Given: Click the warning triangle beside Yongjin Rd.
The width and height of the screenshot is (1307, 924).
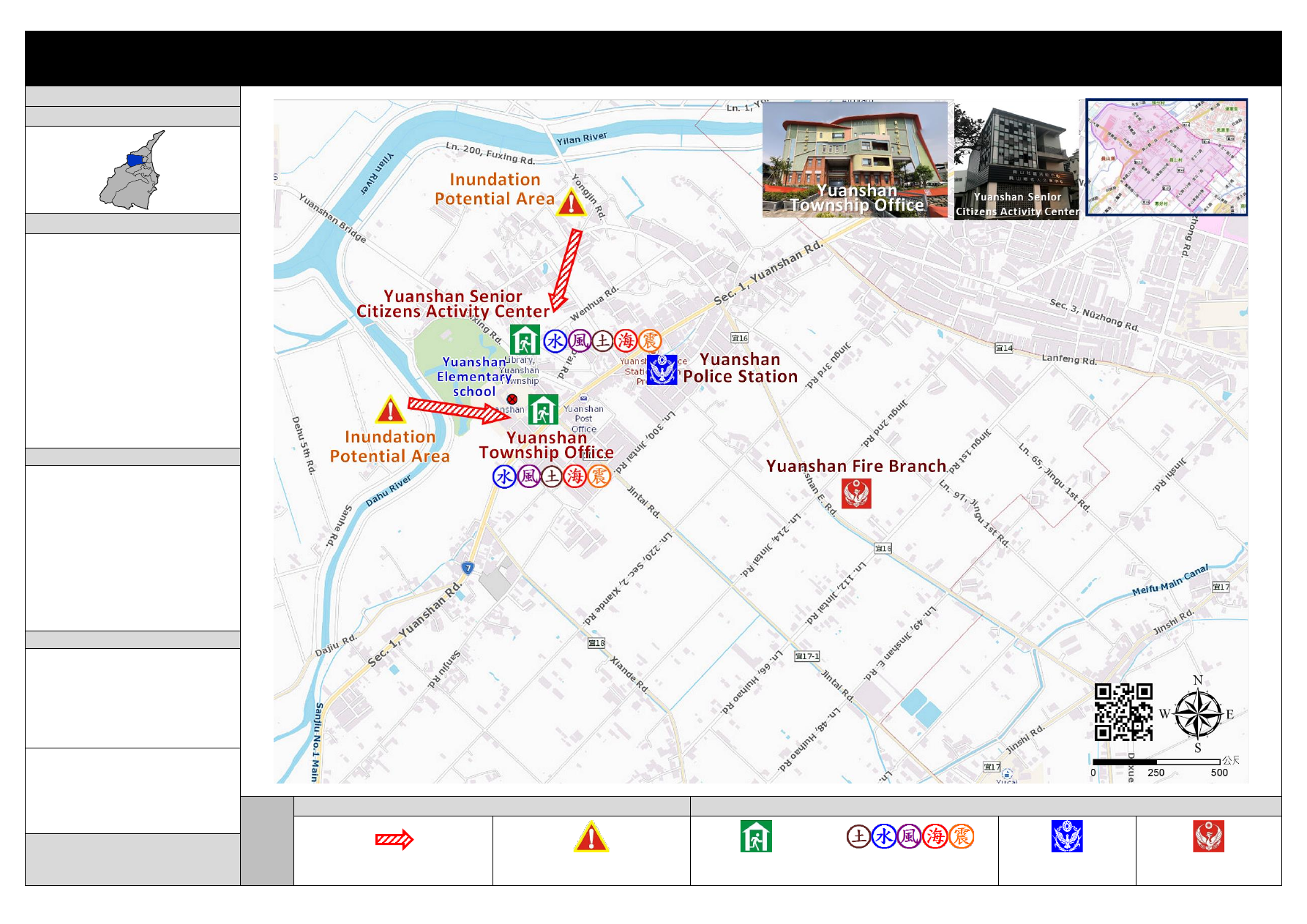Looking at the screenshot, I should coord(571,201).
